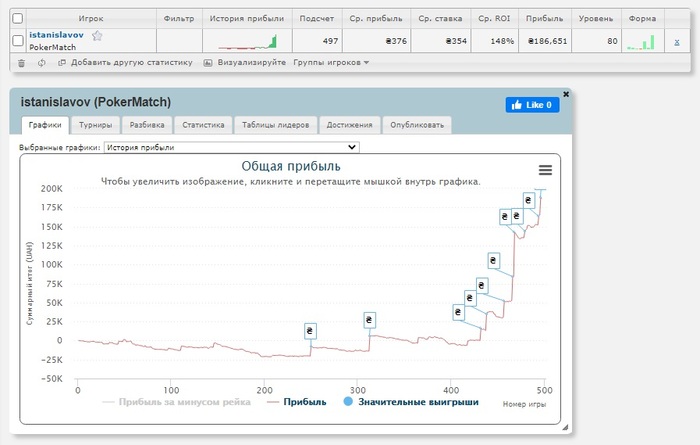Click the refresh icon beside the trash
Screen dimensions: 700x445
(42, 63)
